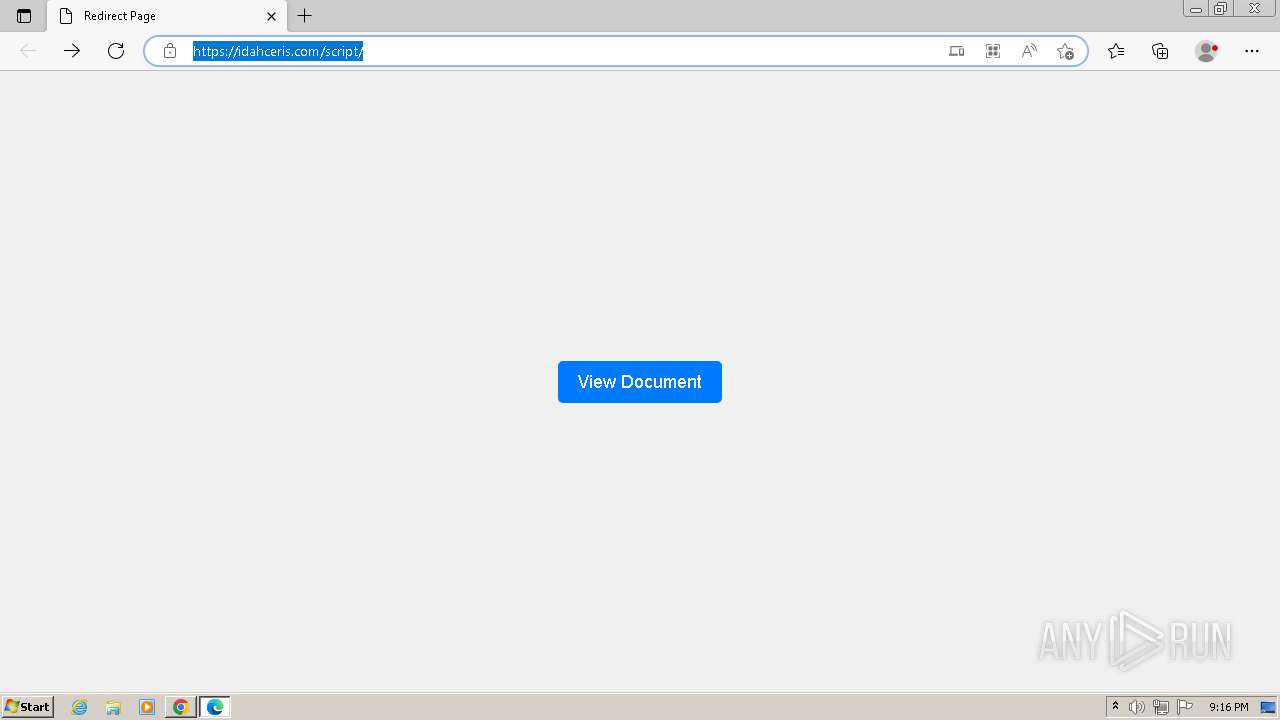Launch Internet Explorer from taskbar
Viewport: 1280px width, 720px height.
[80, 707]
